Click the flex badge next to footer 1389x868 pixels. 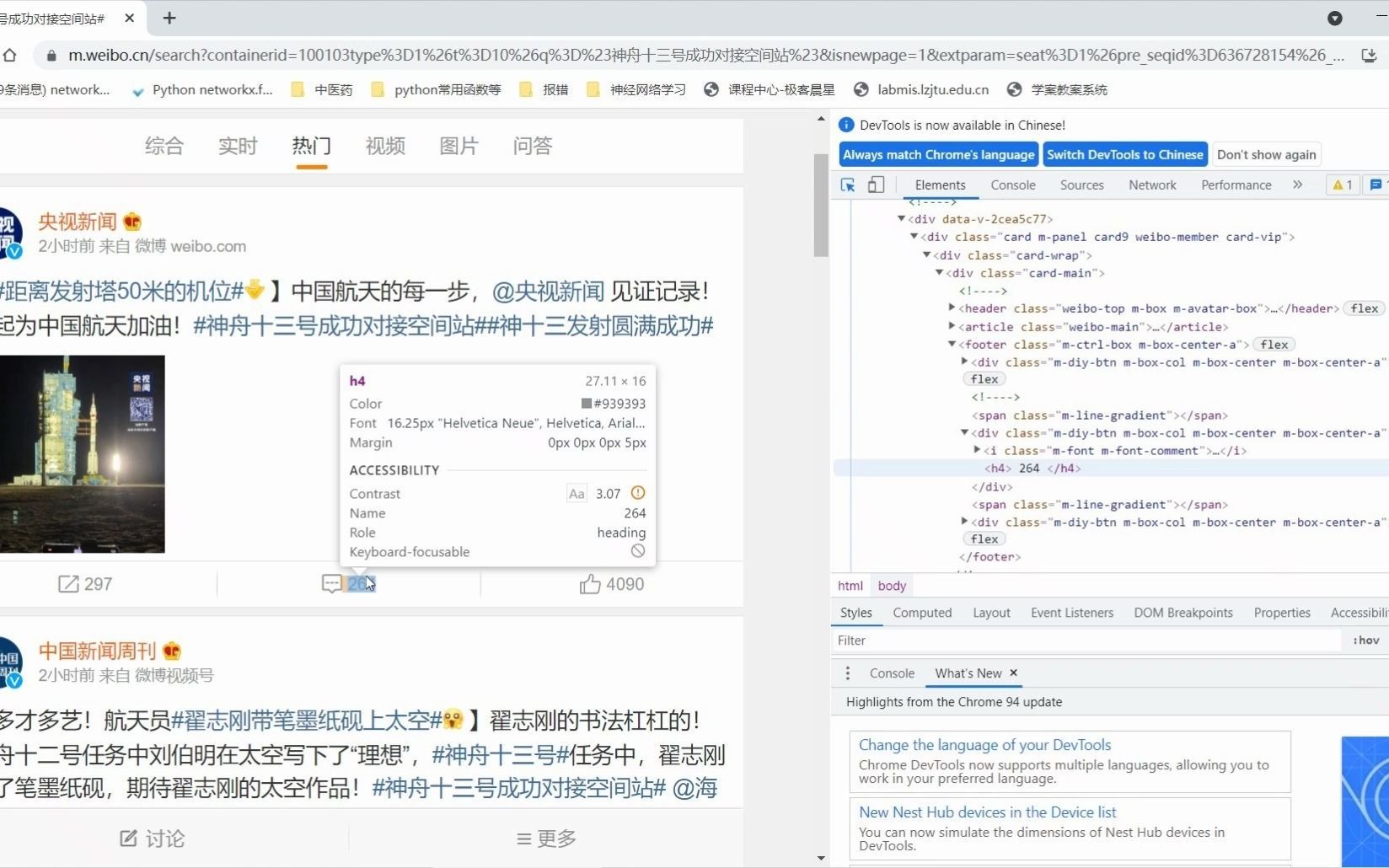click(x=1274, y=344)
